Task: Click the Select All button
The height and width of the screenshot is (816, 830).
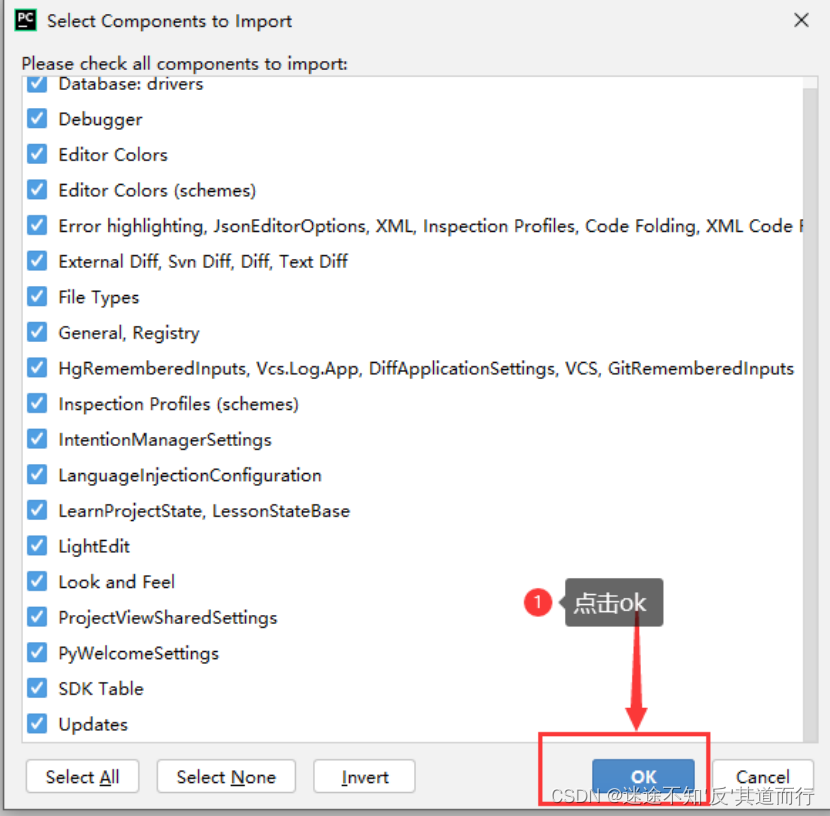Action: [83, 776]
